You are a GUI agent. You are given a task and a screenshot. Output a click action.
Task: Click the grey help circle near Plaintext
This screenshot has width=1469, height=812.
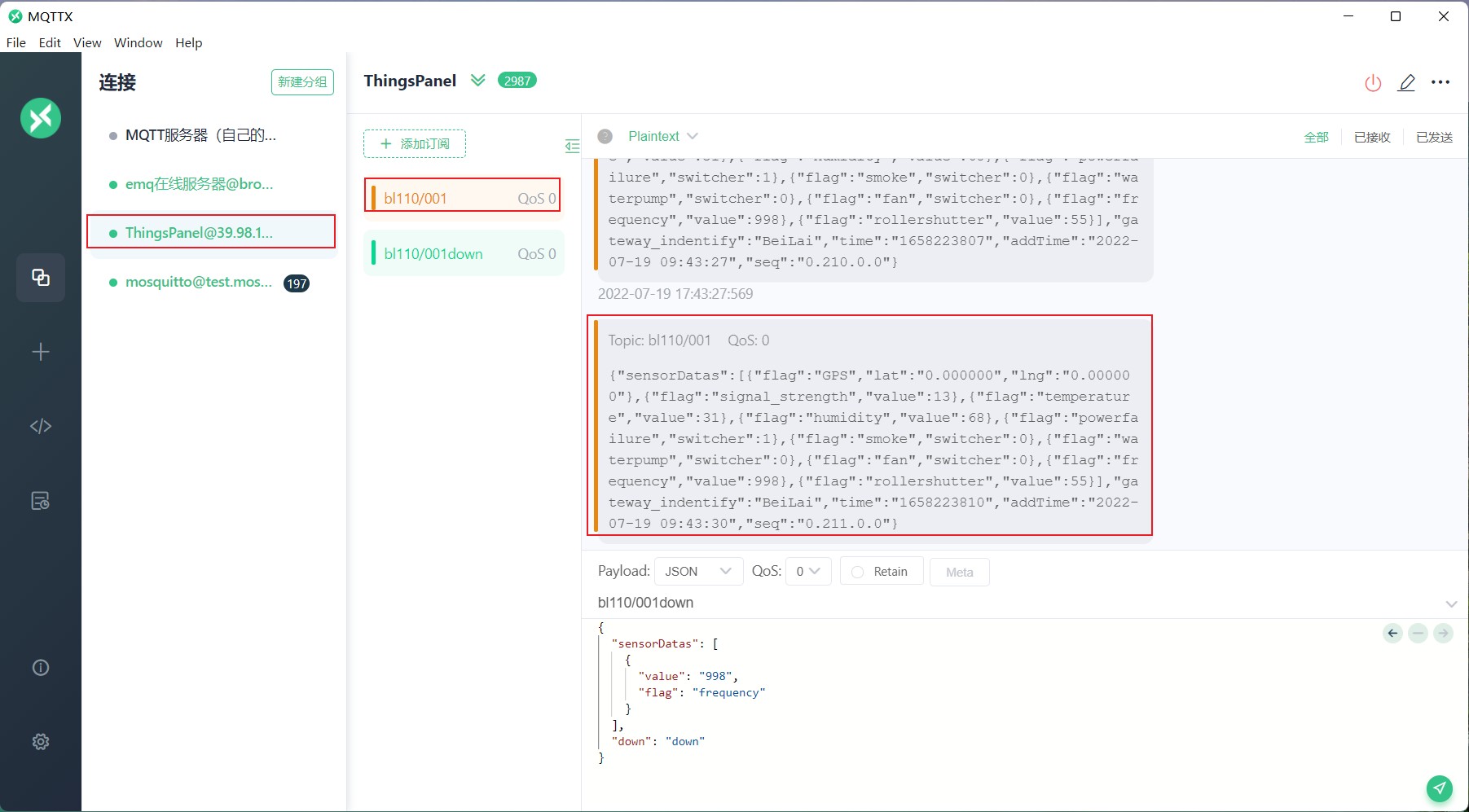[x=605, y=136]
